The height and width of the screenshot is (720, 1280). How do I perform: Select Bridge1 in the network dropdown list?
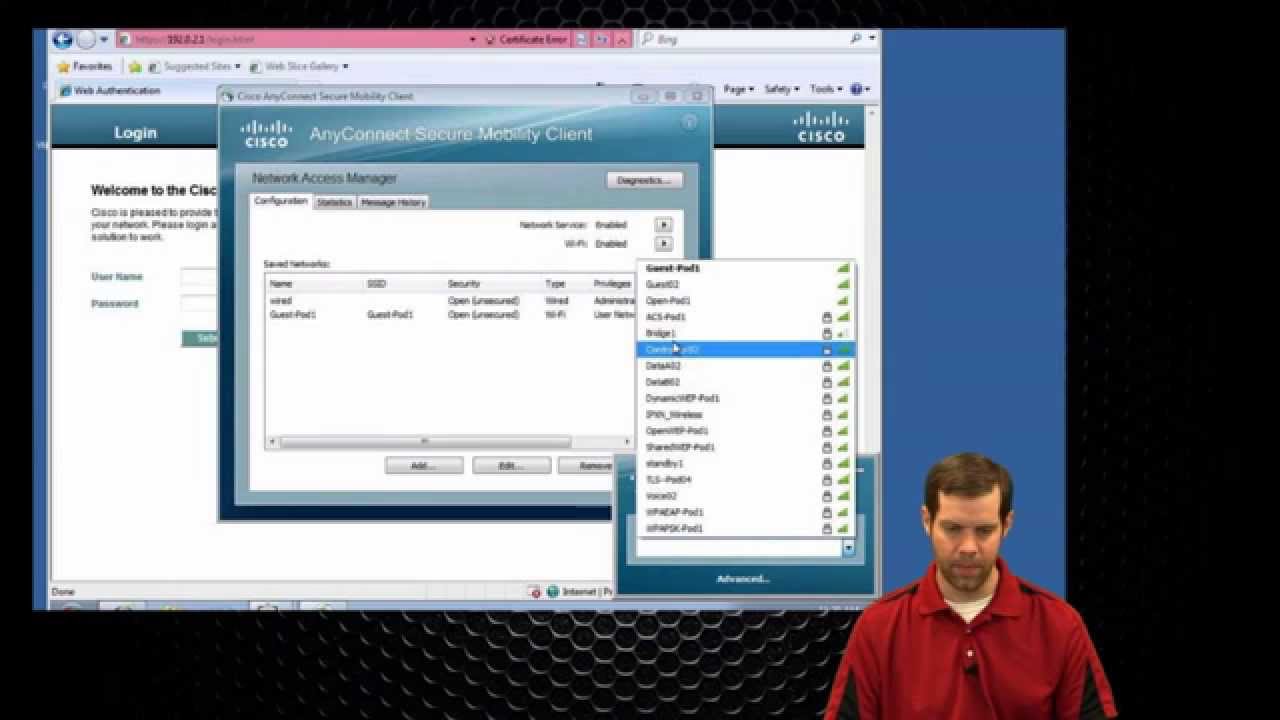(x=745, y=333)
